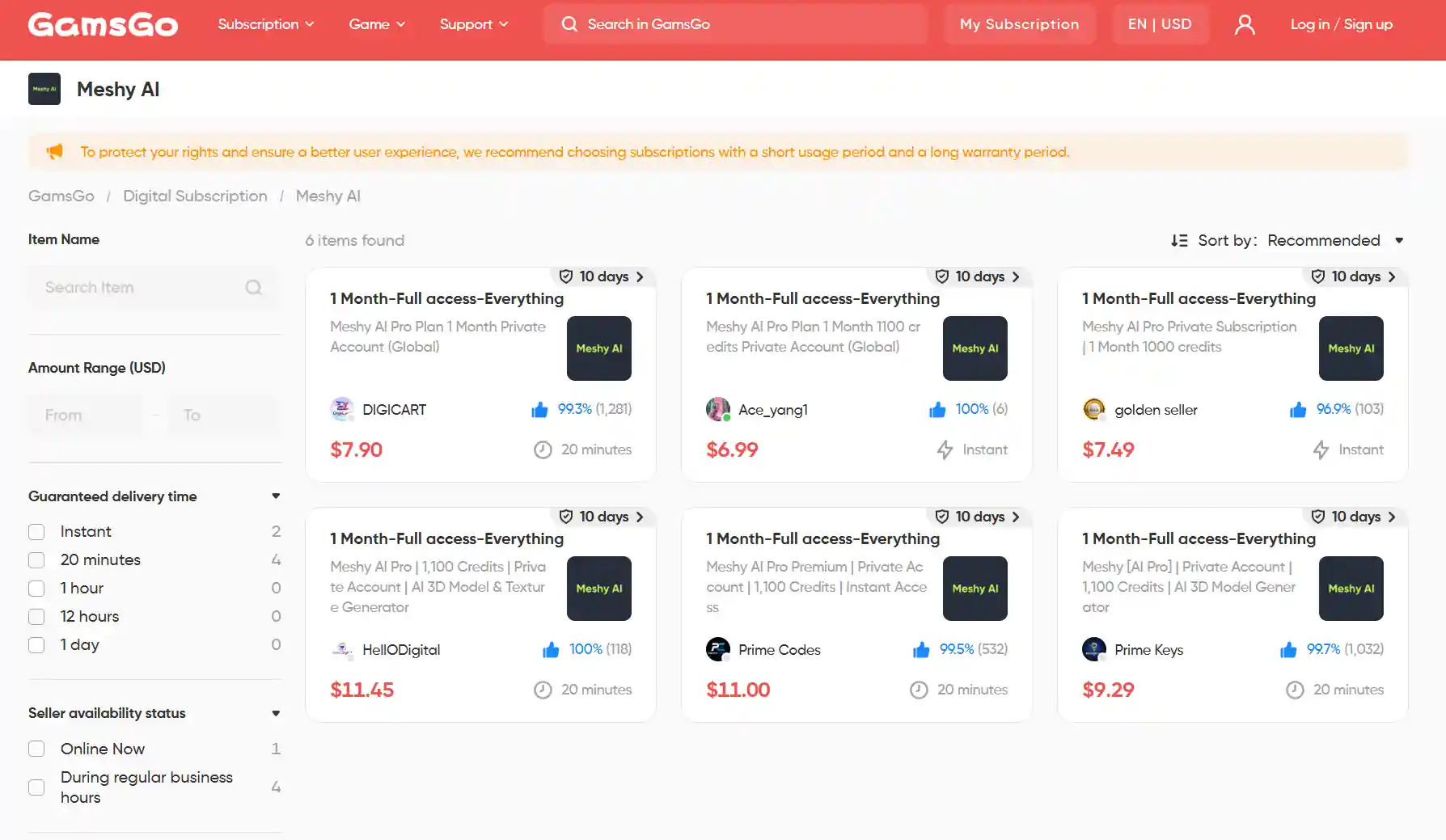Image resolution: width=1446 pixels, height=840 pixels.
Task: Click the Search Item magnifier icon
Action: click(253, 287)
